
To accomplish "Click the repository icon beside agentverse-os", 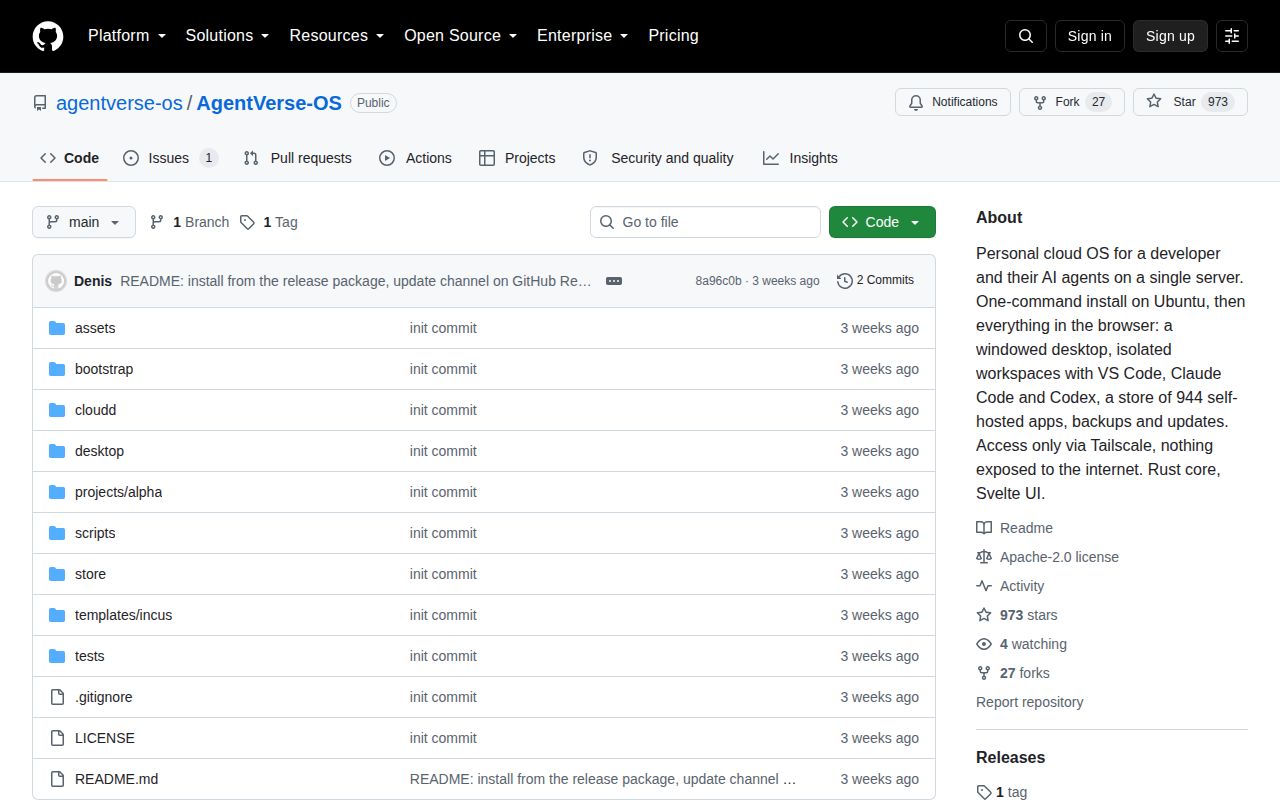I will (x=40, y=103).
